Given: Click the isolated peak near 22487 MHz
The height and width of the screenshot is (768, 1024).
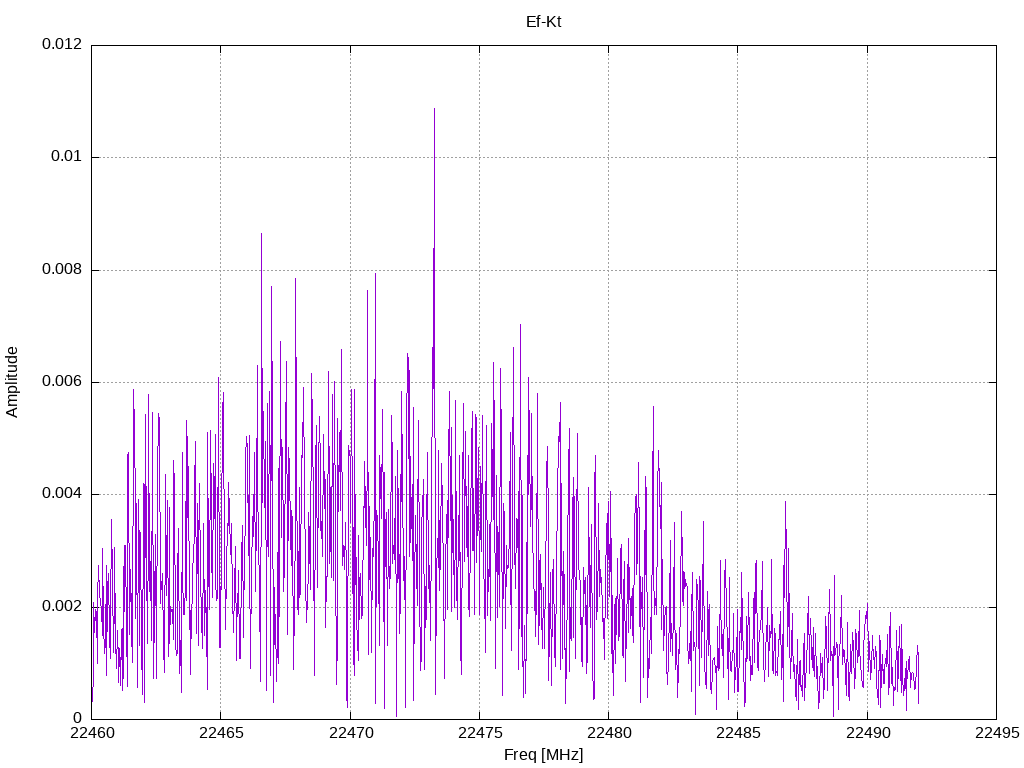Looking at the screenshot, I should click(786, 503).
